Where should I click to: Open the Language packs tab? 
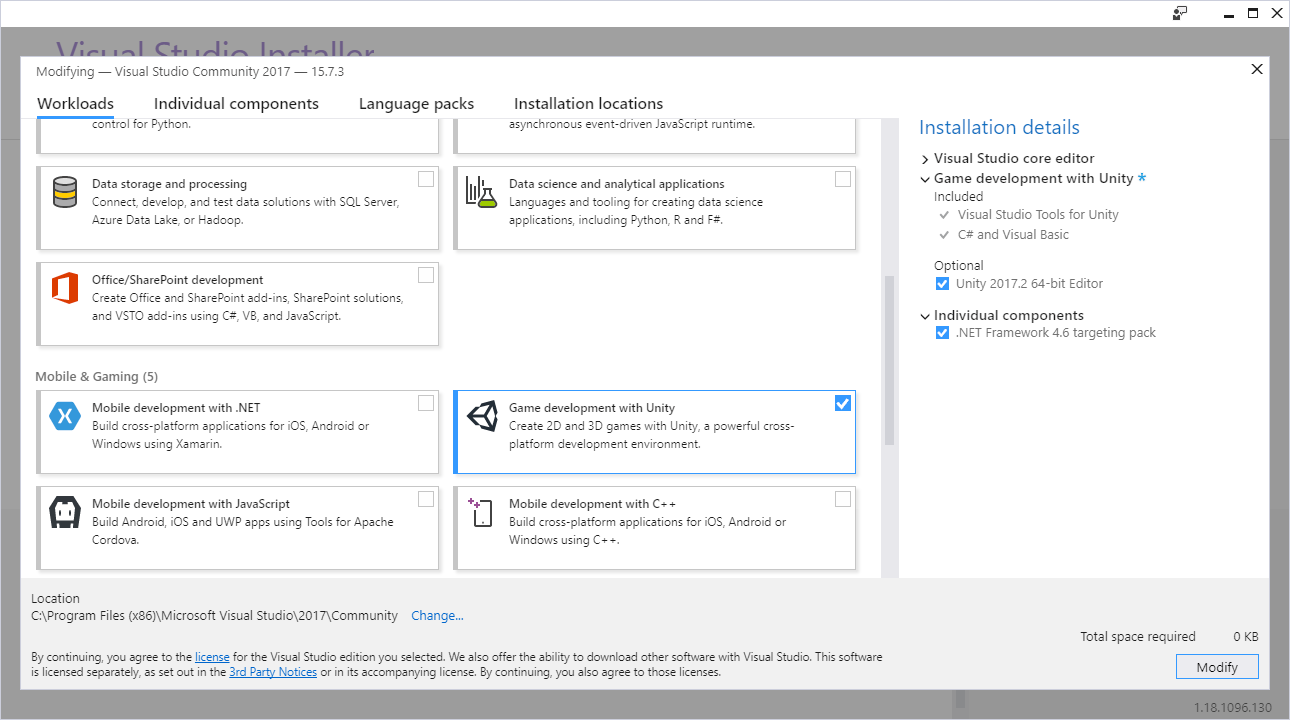[x=416, y=103]
